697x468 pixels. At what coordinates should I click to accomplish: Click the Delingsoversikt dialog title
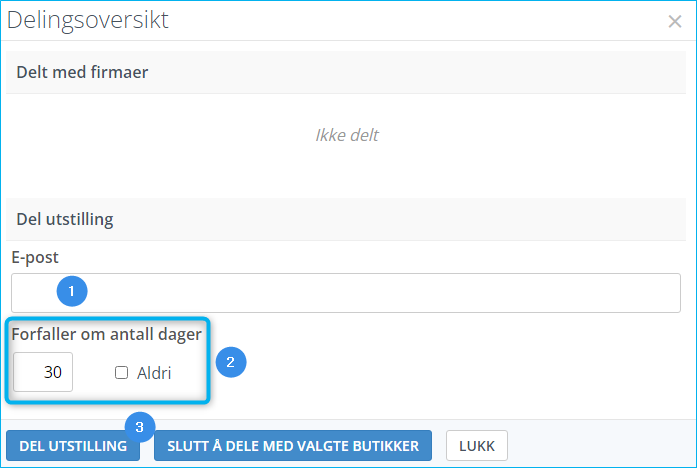point(88,20)
